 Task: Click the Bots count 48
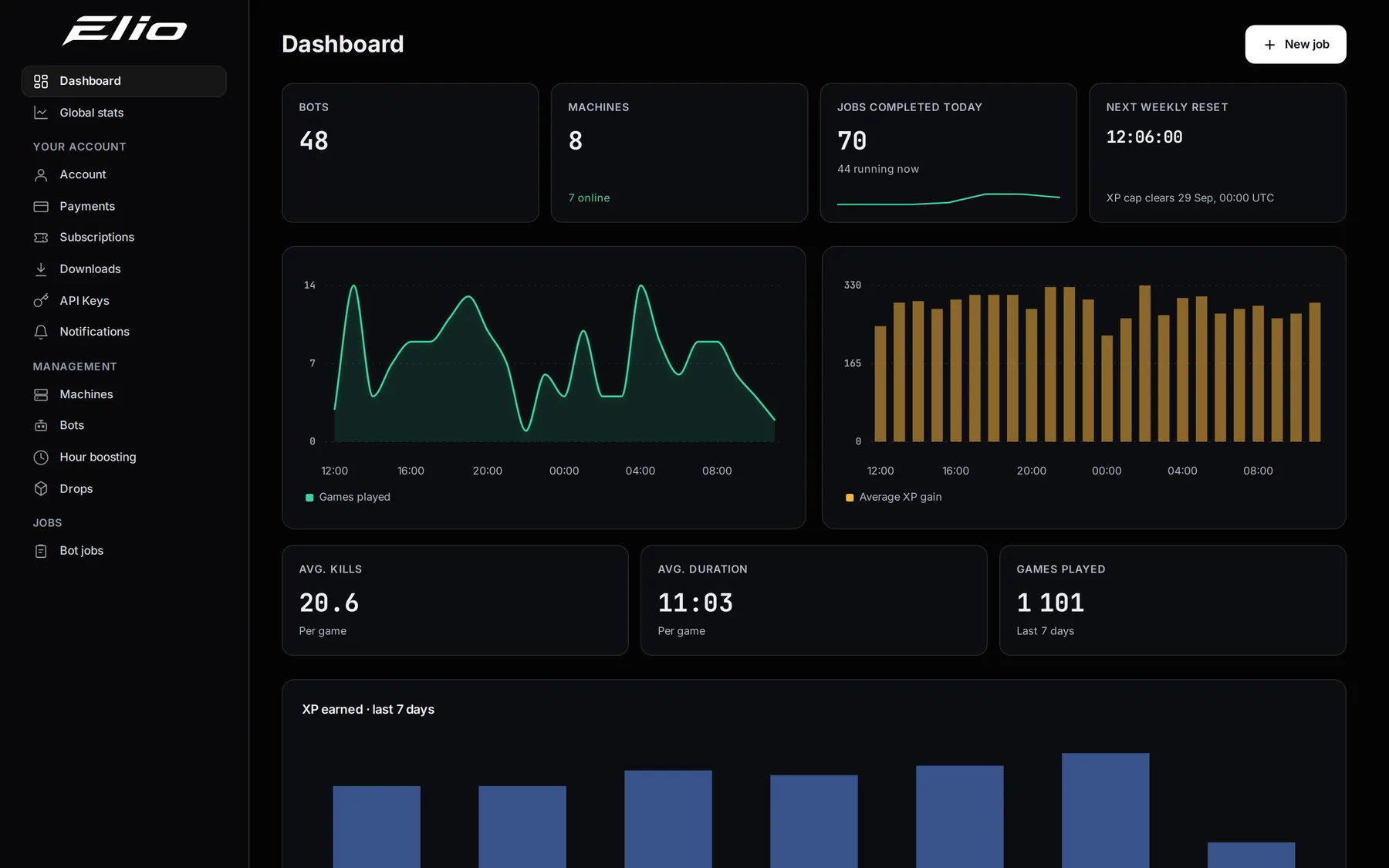coord(313,141)
